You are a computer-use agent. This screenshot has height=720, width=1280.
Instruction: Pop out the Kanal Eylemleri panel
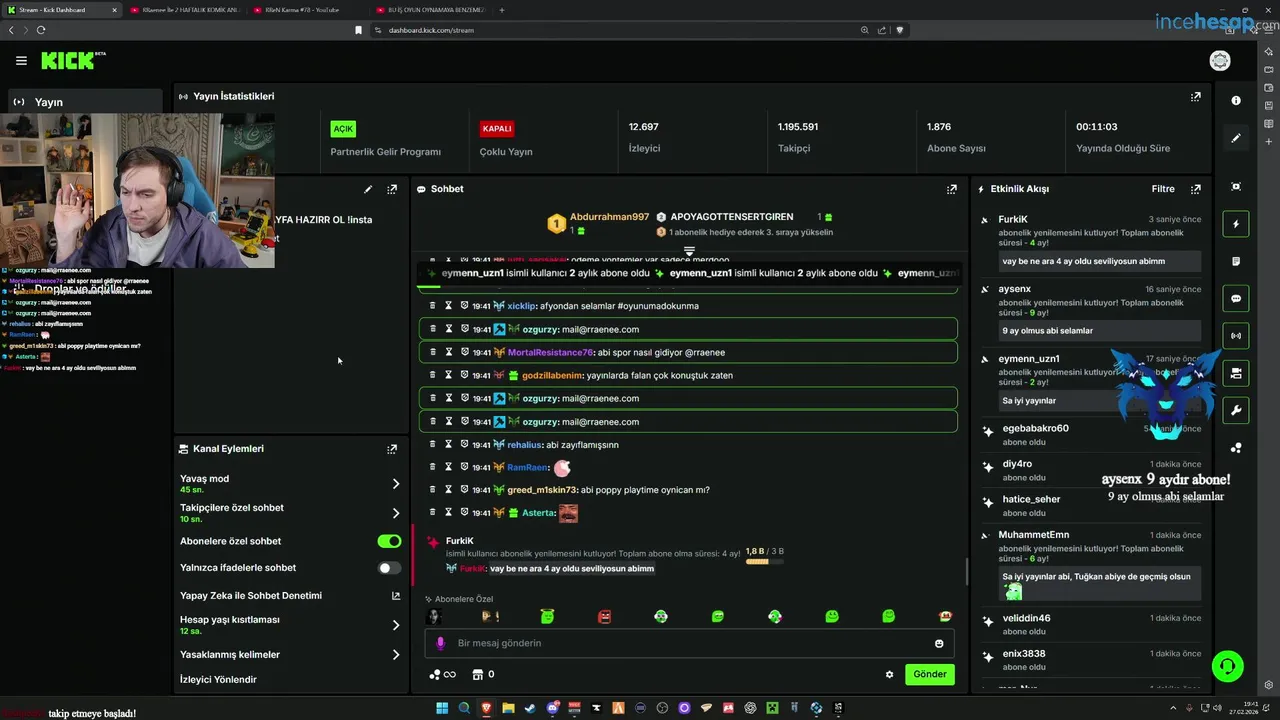392,449
